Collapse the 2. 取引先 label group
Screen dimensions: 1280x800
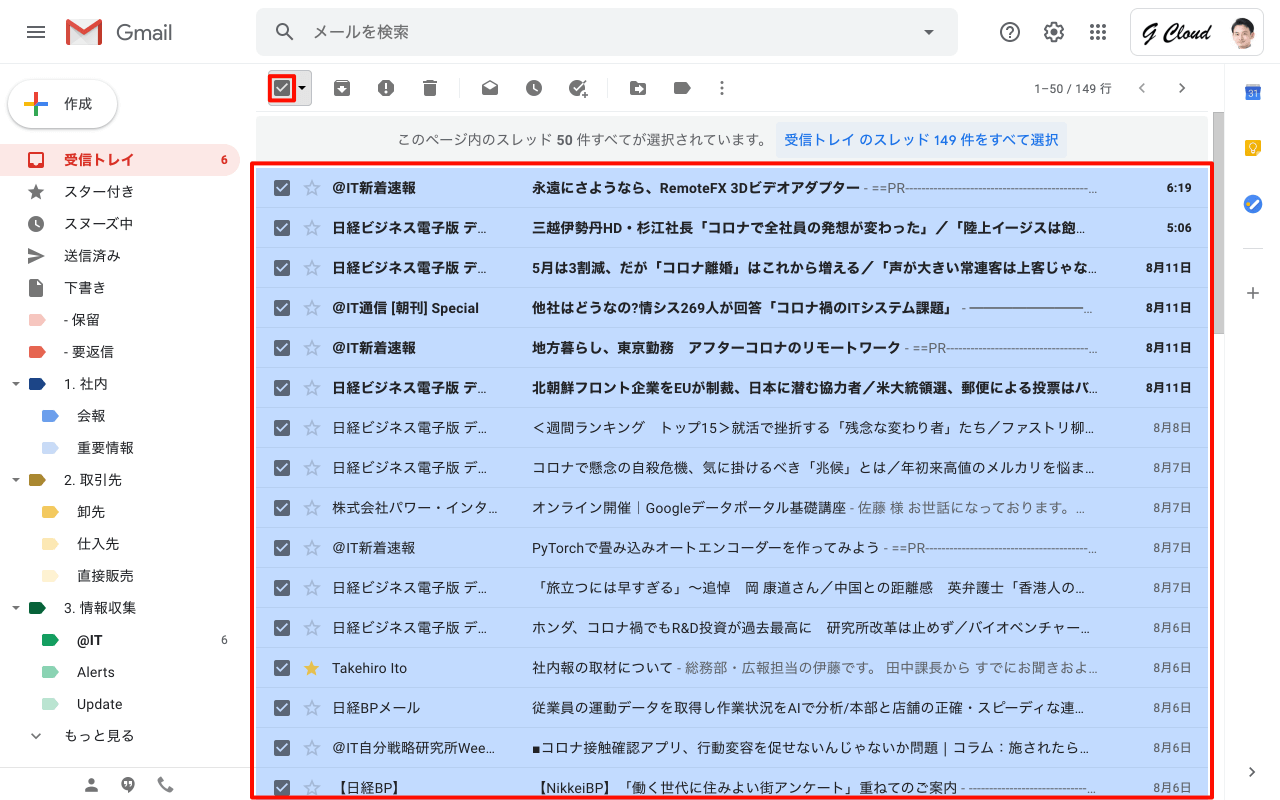point(15,480)
